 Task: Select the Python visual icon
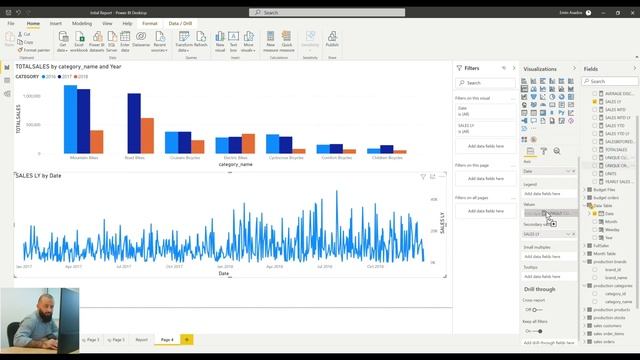click(561, 113)
